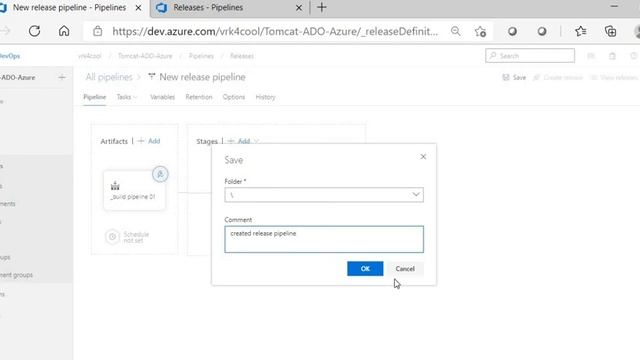This screenshot has width=640, height=360.
Task: Click the Save button in the toolbar
Action: 514,78
